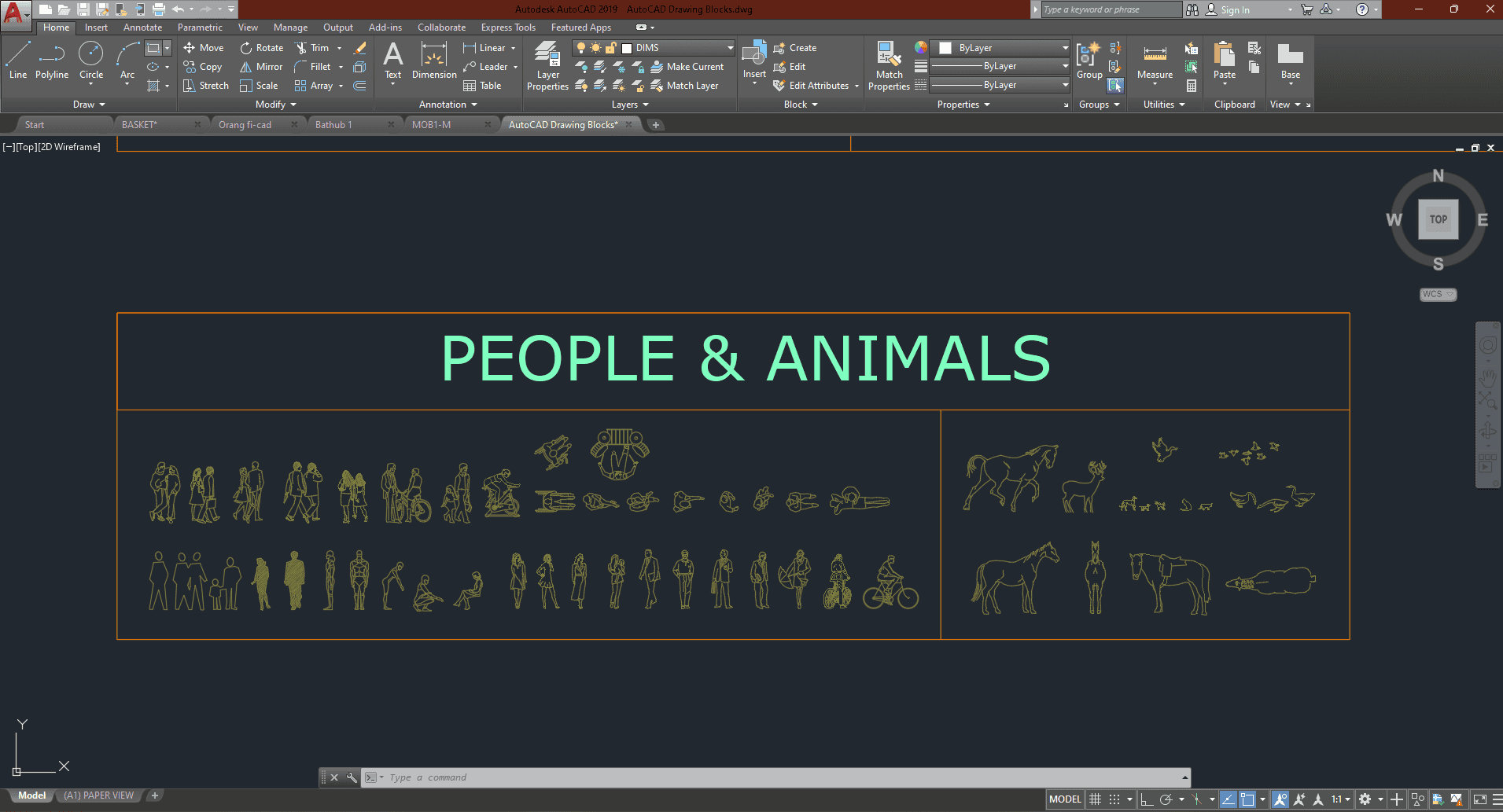
Task: Select the Line drawing tool
Action: [18, 61]
